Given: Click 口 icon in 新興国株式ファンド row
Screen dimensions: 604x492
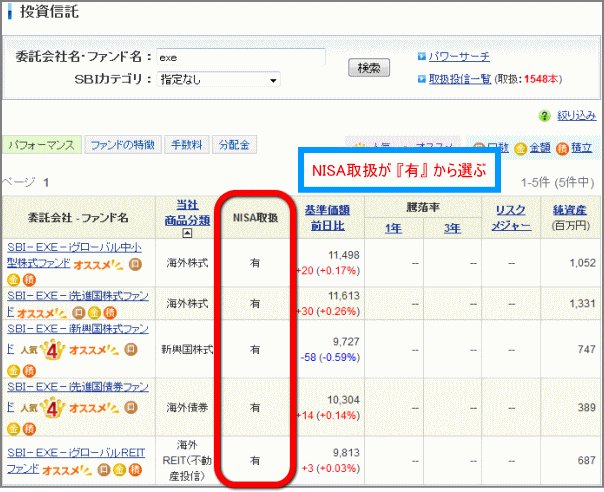Looking at the screenshot, I should pos(131,349).
